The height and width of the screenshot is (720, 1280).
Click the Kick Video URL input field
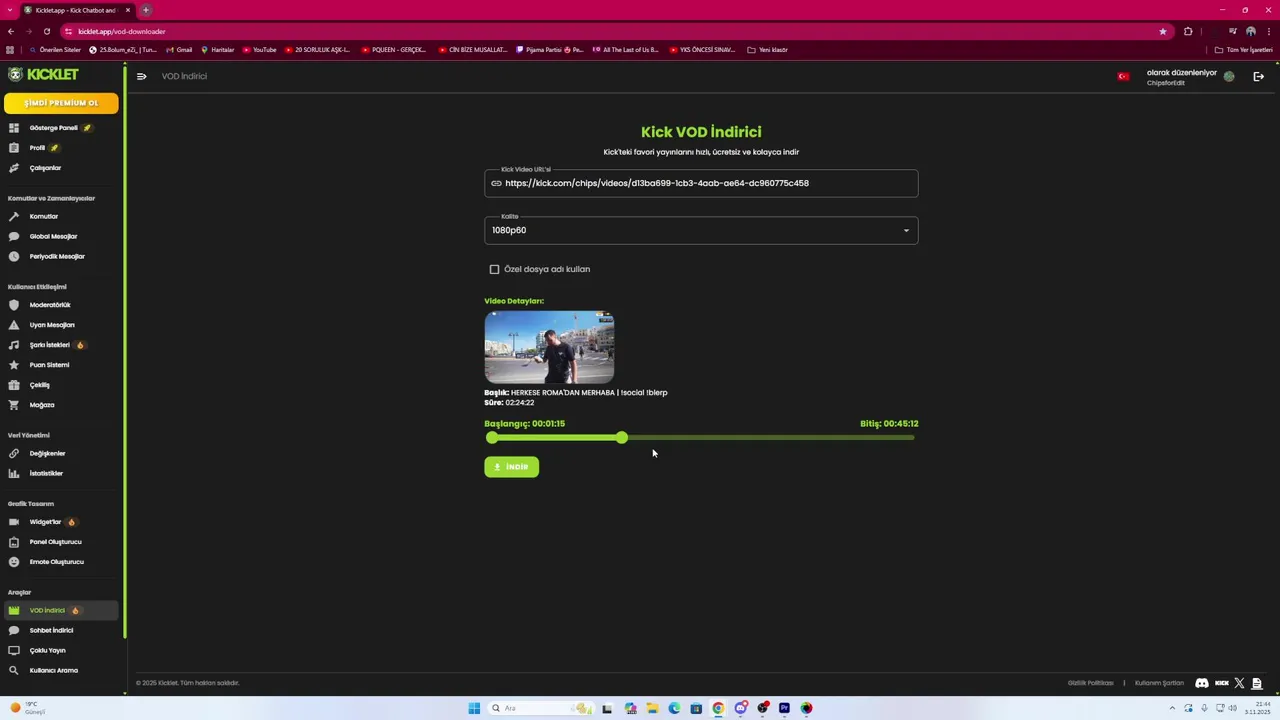701,183
